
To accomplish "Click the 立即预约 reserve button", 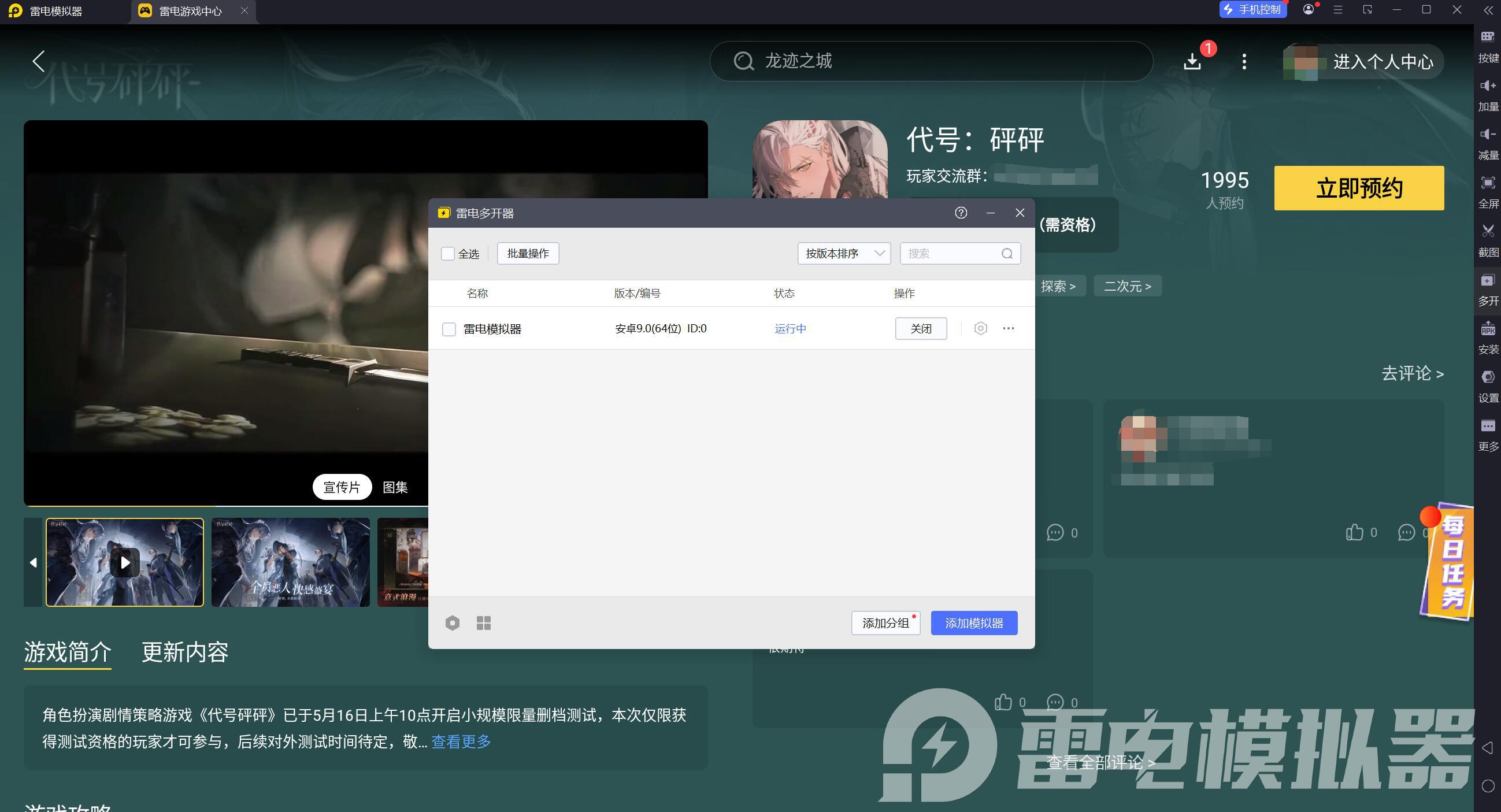I will (x=1359, y=188).
